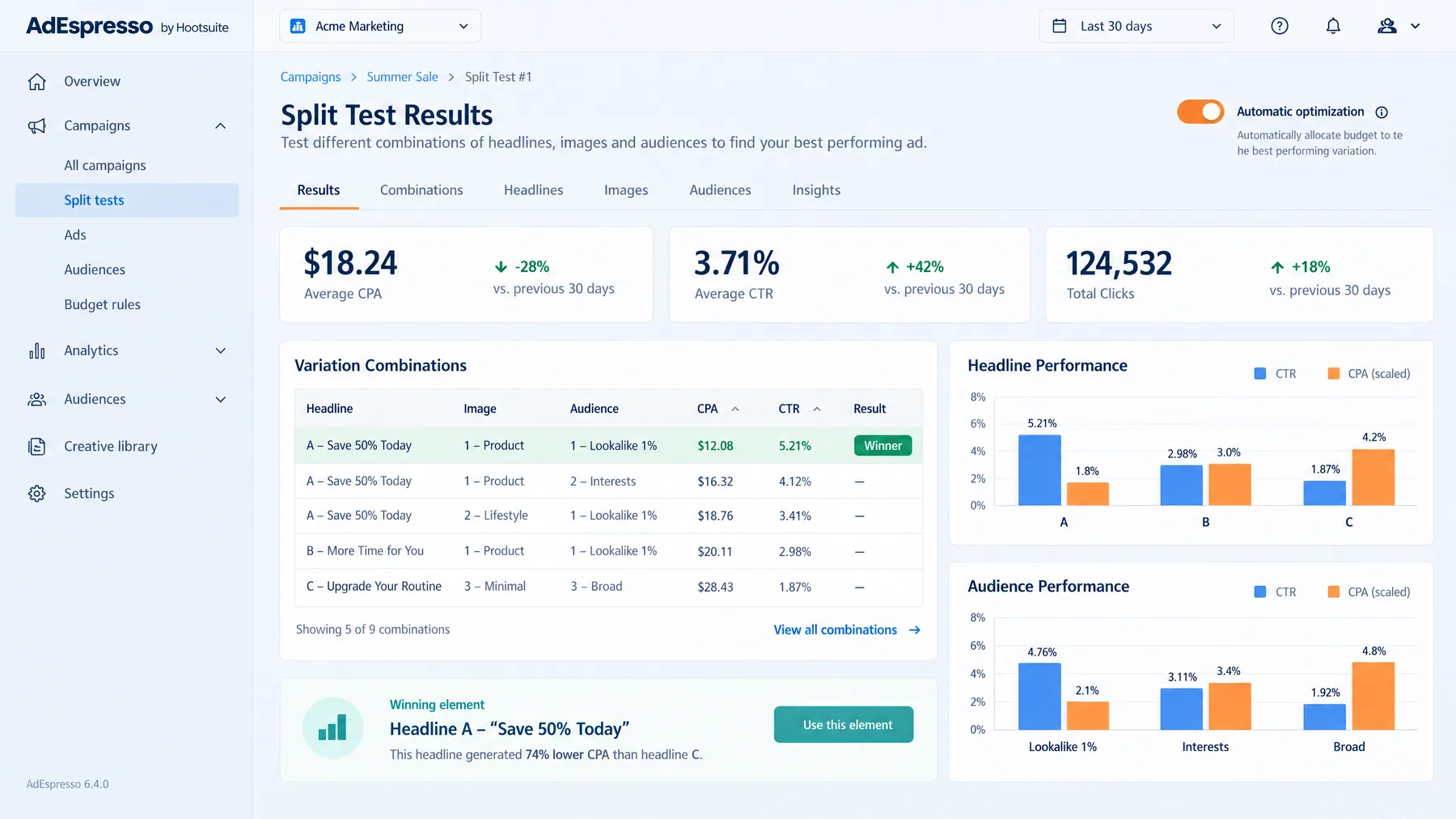Click the Winner badge in first row

click(x=882, y=446)
